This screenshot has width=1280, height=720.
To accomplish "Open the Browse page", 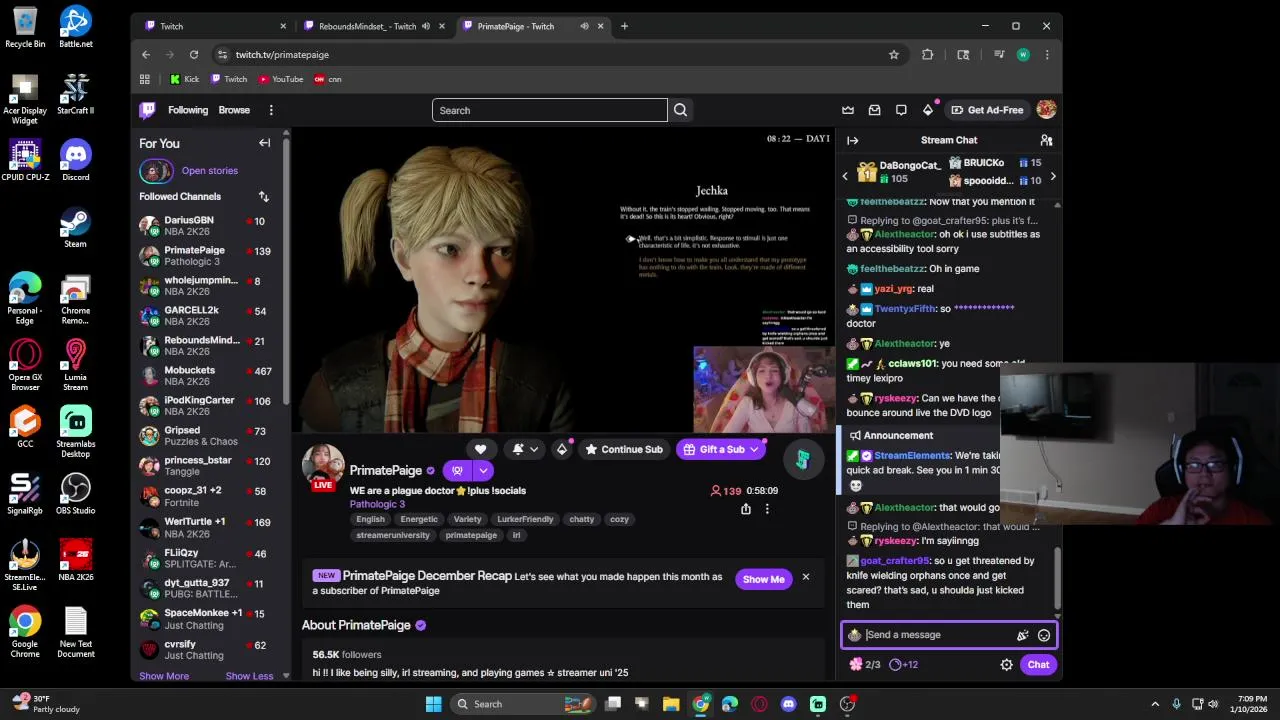I will tap(234, 110).
